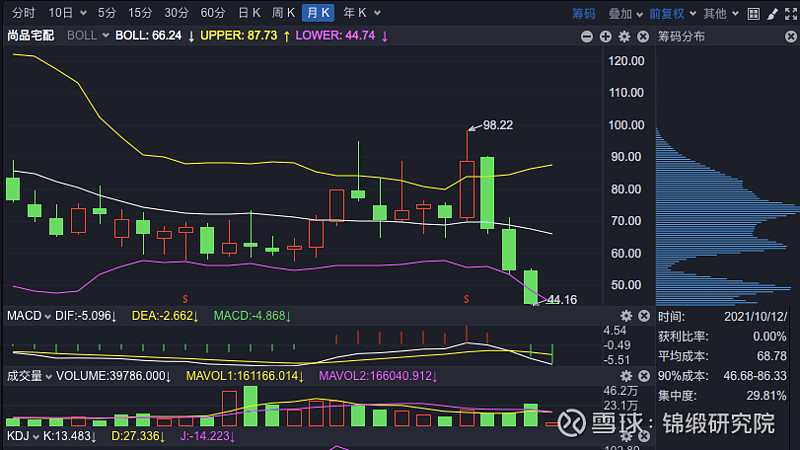The width and height of the screenshot is (800, 450).
Task: Zoom out the K-line chart with minus icon
Action: pyautogui.click(x=587, y=36)
